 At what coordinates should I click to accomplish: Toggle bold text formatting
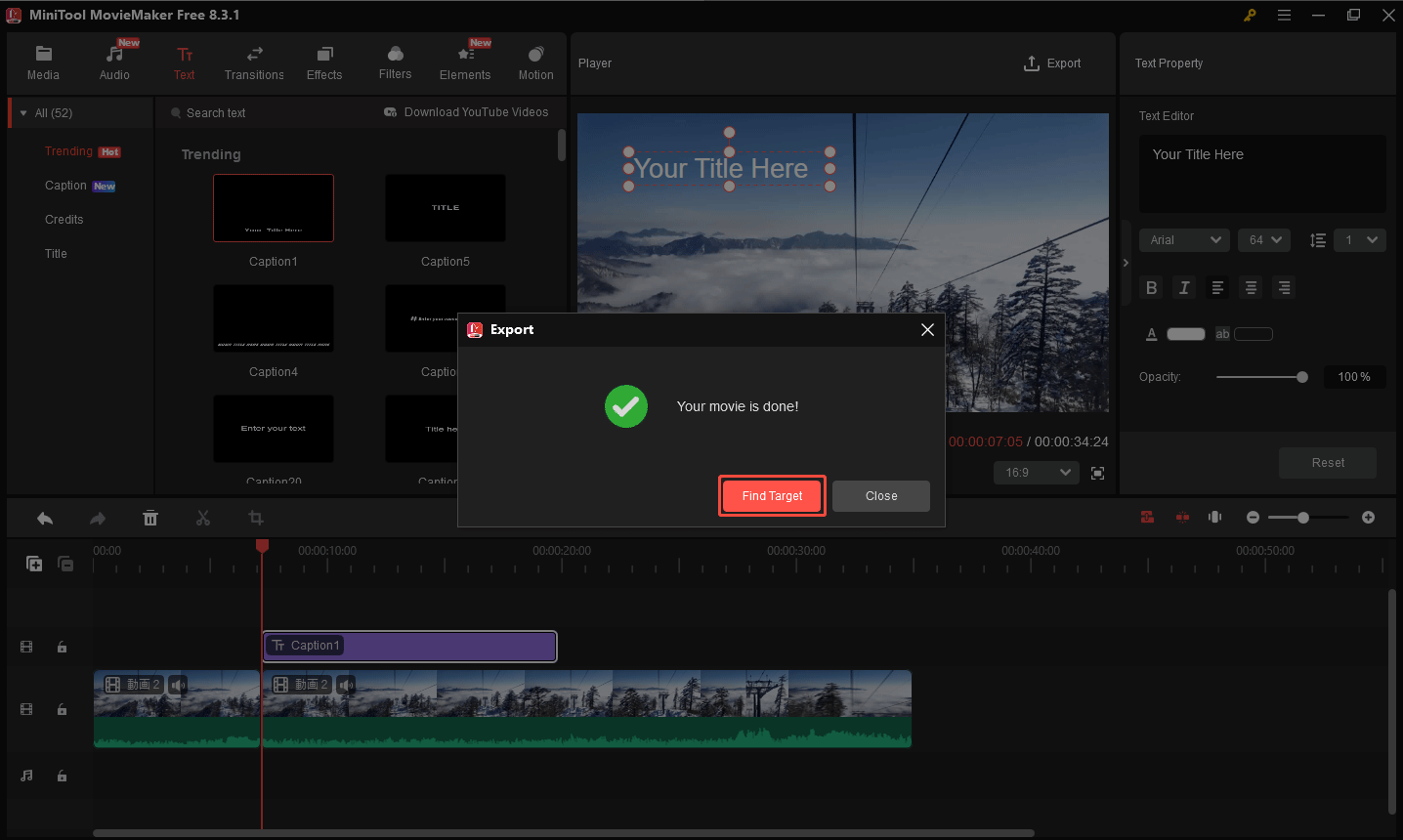pyautogui.click(x=1152, y=287)
